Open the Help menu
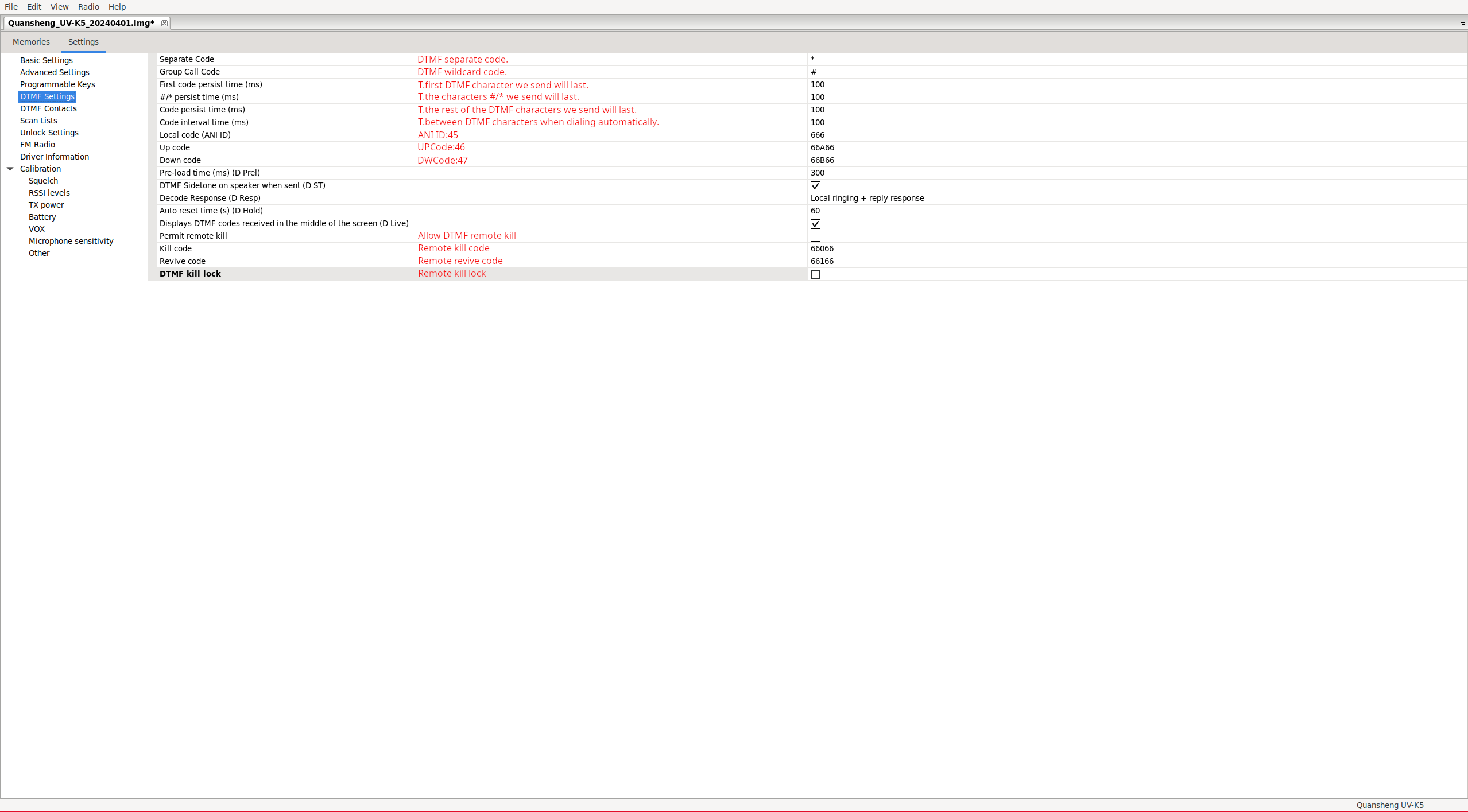Image resolution: width=1468 pixels, height=812 pixels. coord(117,7)
